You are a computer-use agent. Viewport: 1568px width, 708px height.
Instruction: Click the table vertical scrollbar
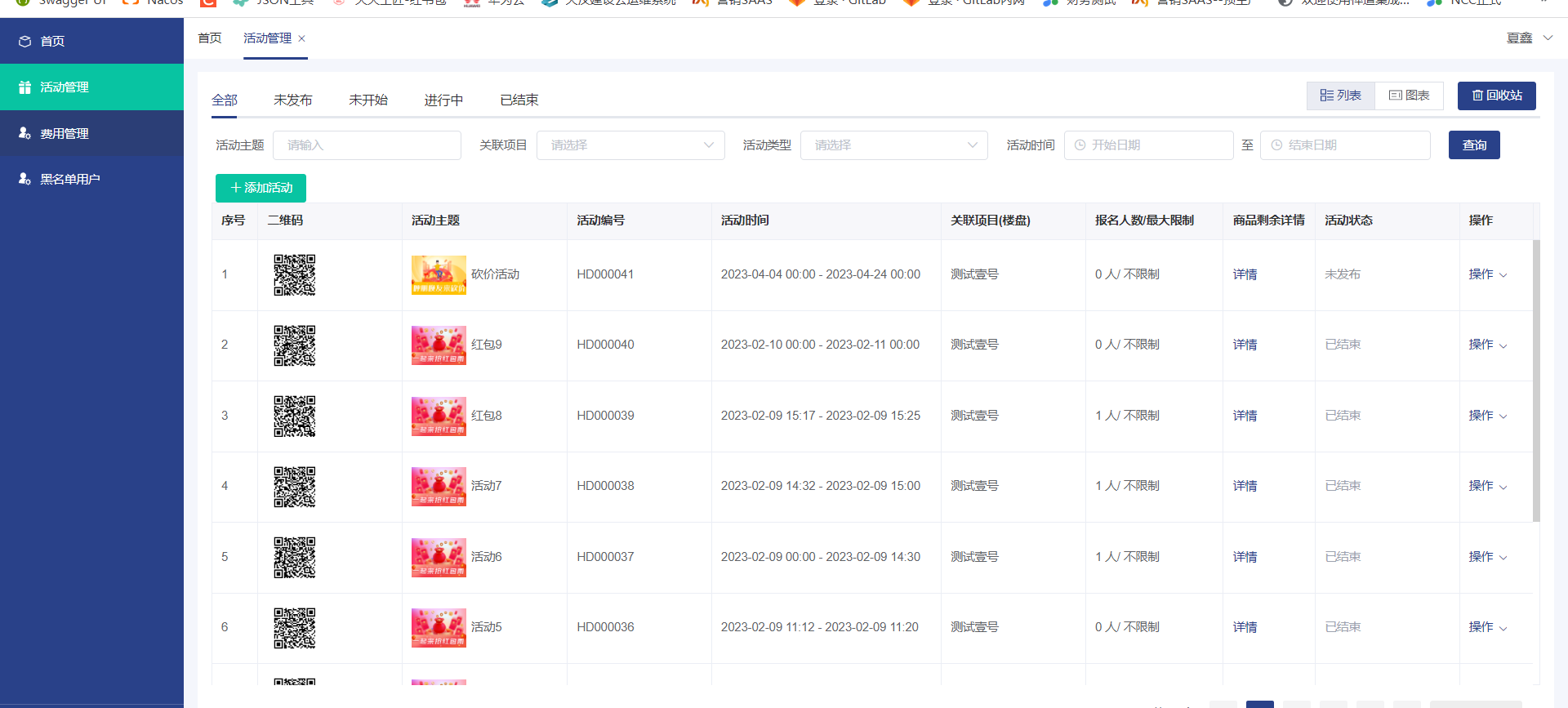point(1536,381)
